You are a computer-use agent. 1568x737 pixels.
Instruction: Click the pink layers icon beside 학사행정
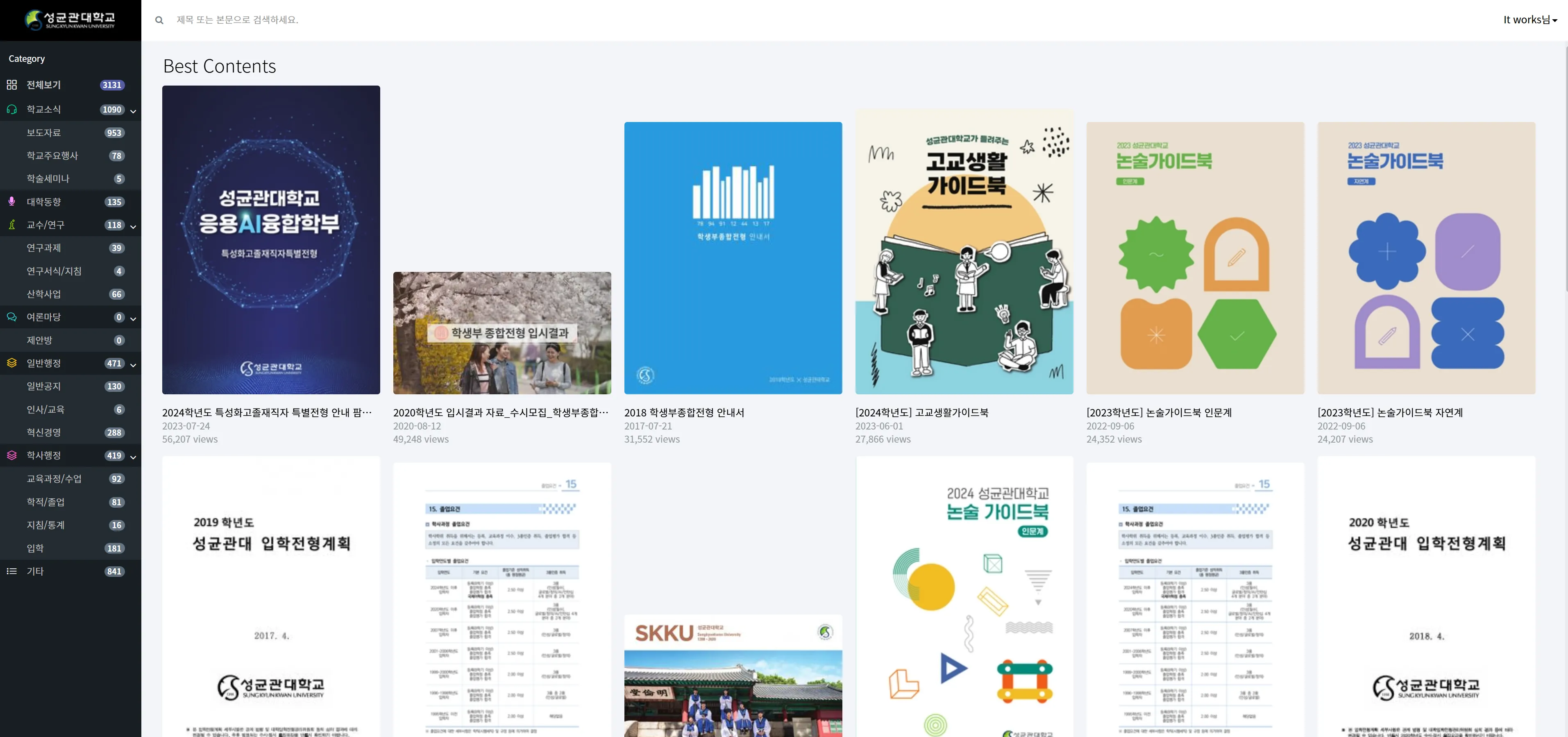tap(11, 455)
